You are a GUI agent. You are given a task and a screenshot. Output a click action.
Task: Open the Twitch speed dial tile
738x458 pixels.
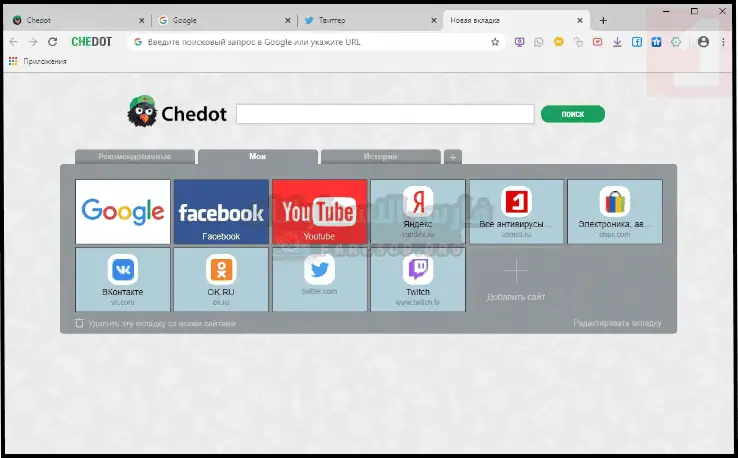[x=417, y=279]
